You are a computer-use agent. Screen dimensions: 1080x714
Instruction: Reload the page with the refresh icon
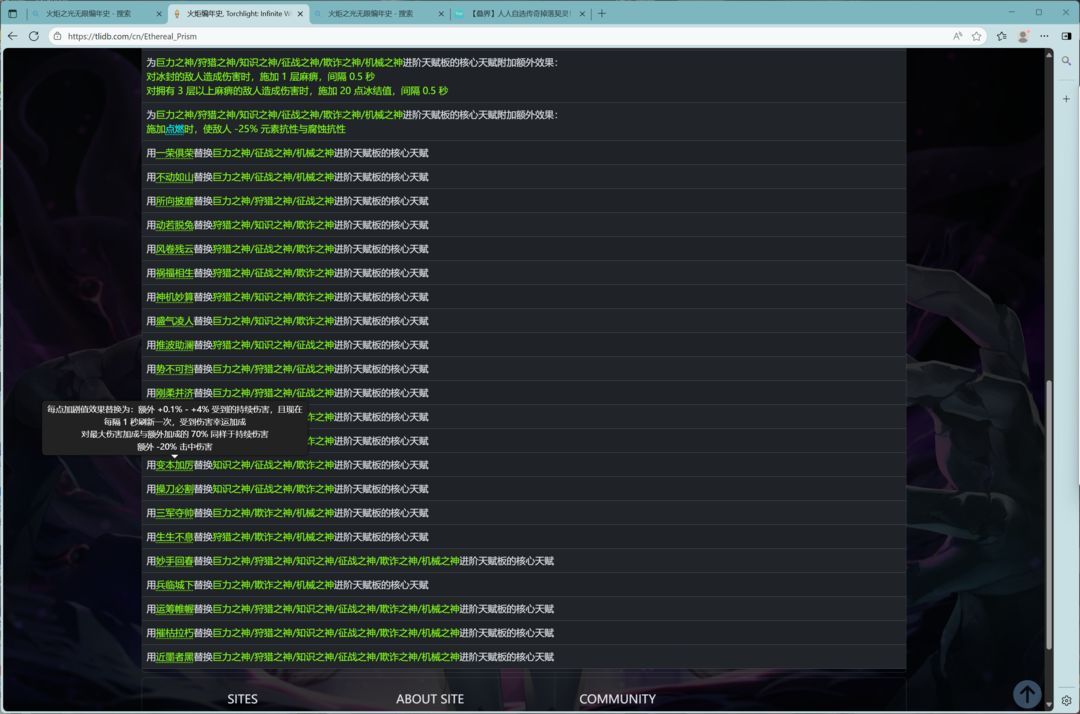pos(34,36)
